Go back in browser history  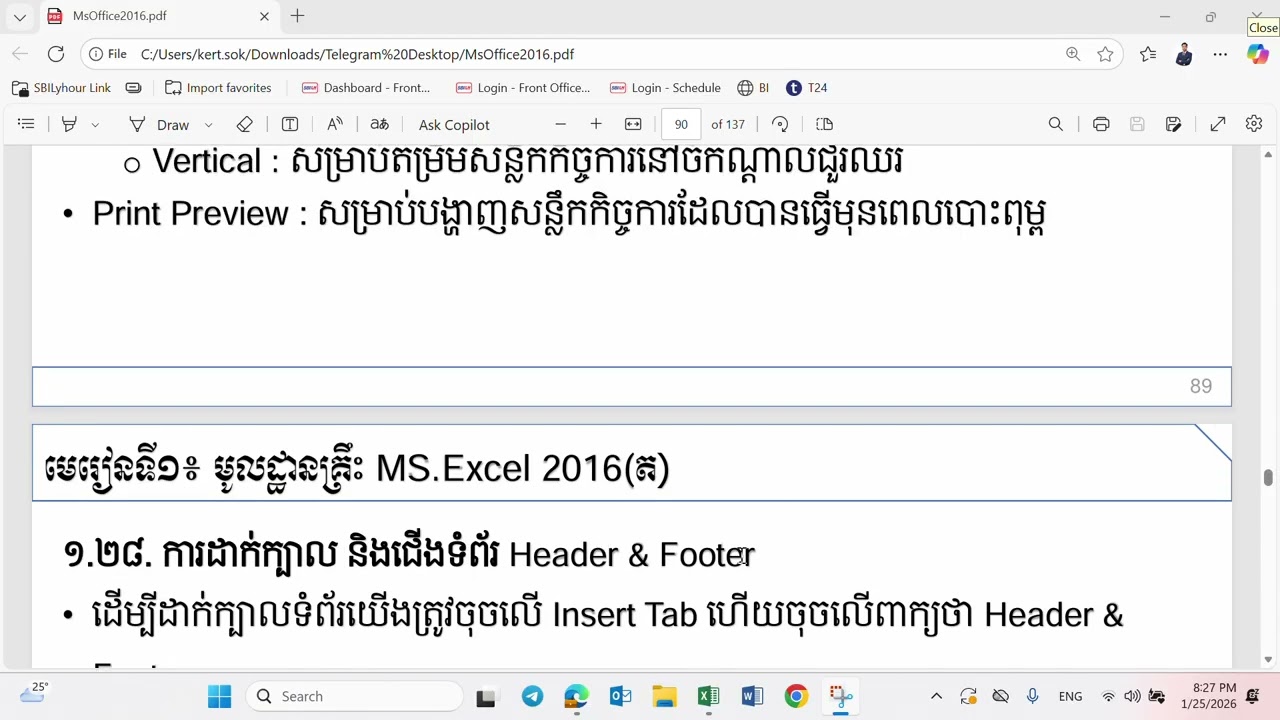(20, 54)
